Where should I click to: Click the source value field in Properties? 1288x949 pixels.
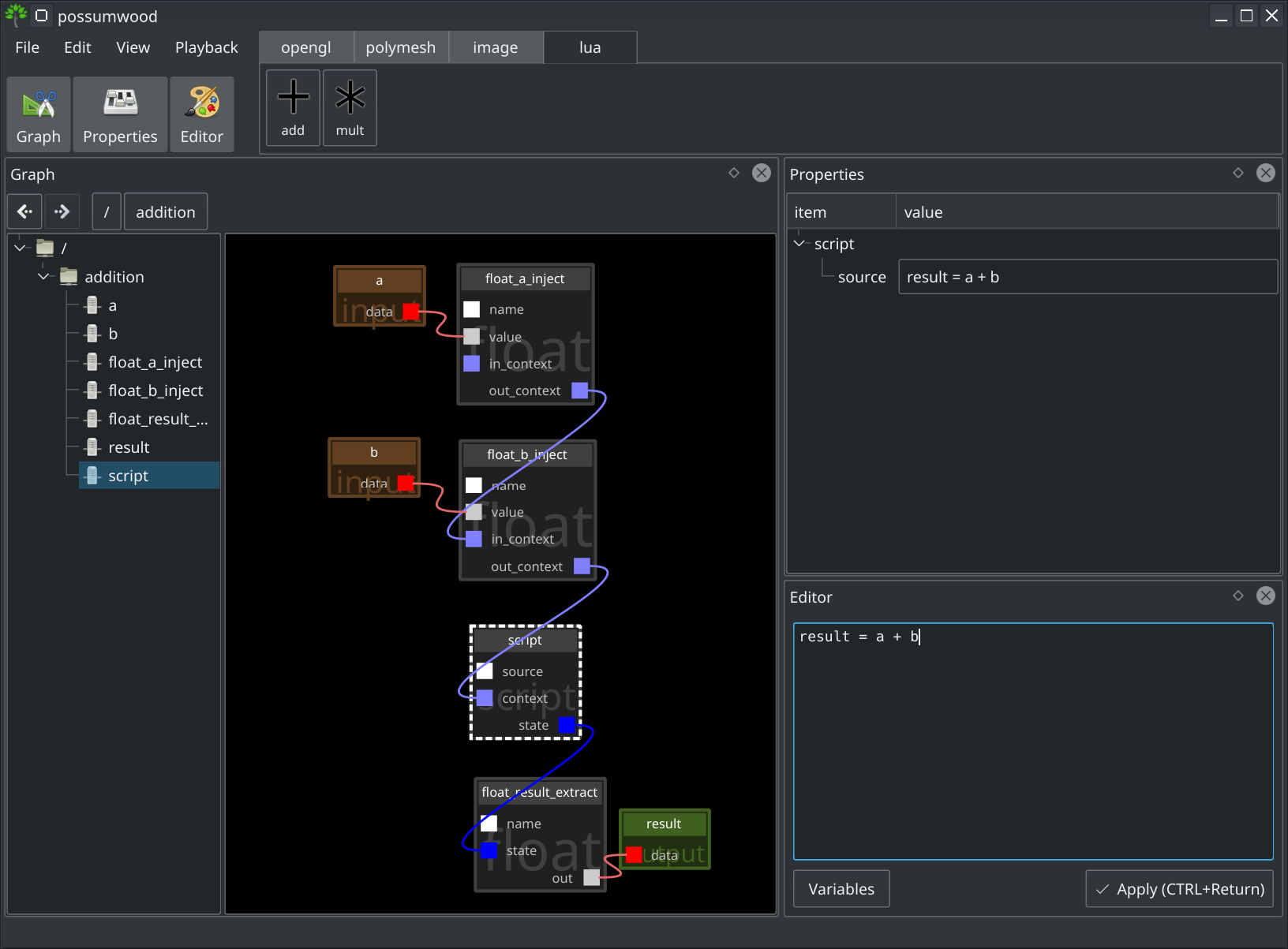point(1088,277)
